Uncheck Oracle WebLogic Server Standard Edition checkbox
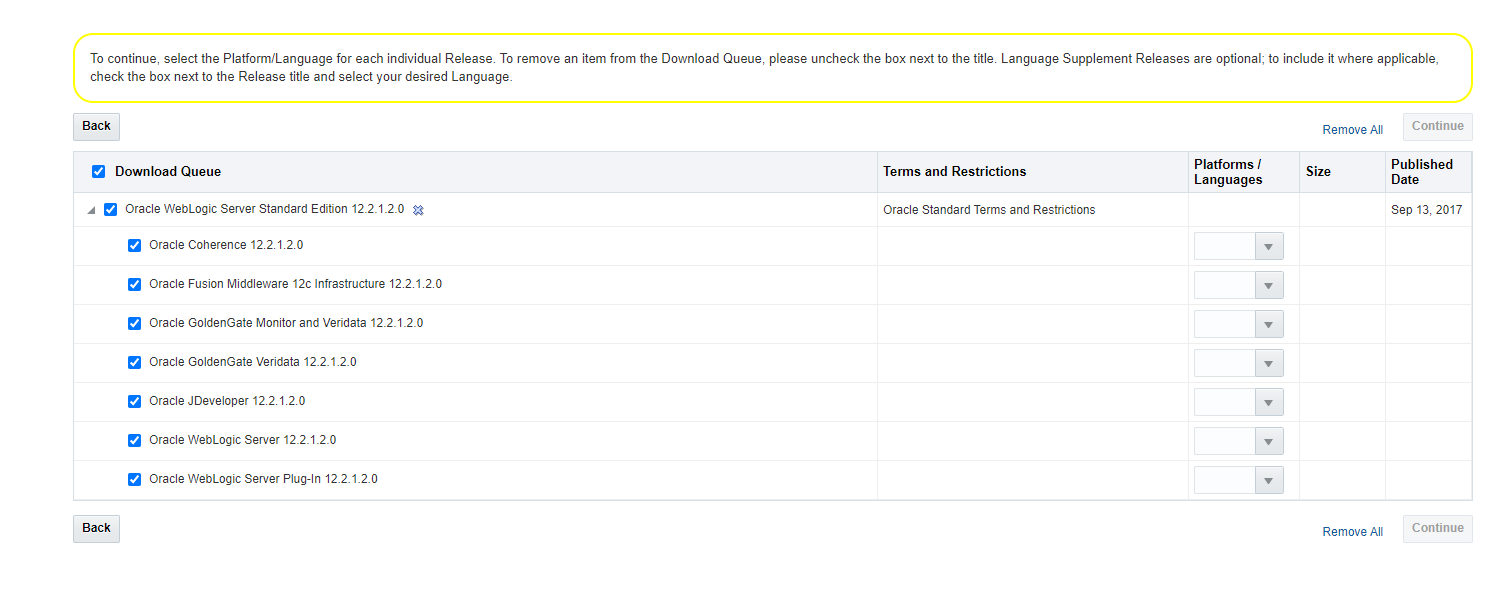 [x=111, y=210]
